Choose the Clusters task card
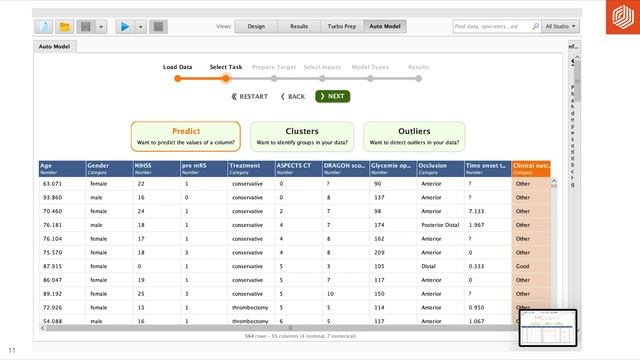Viewport: 640px width, 360px height. pos(302,136)
